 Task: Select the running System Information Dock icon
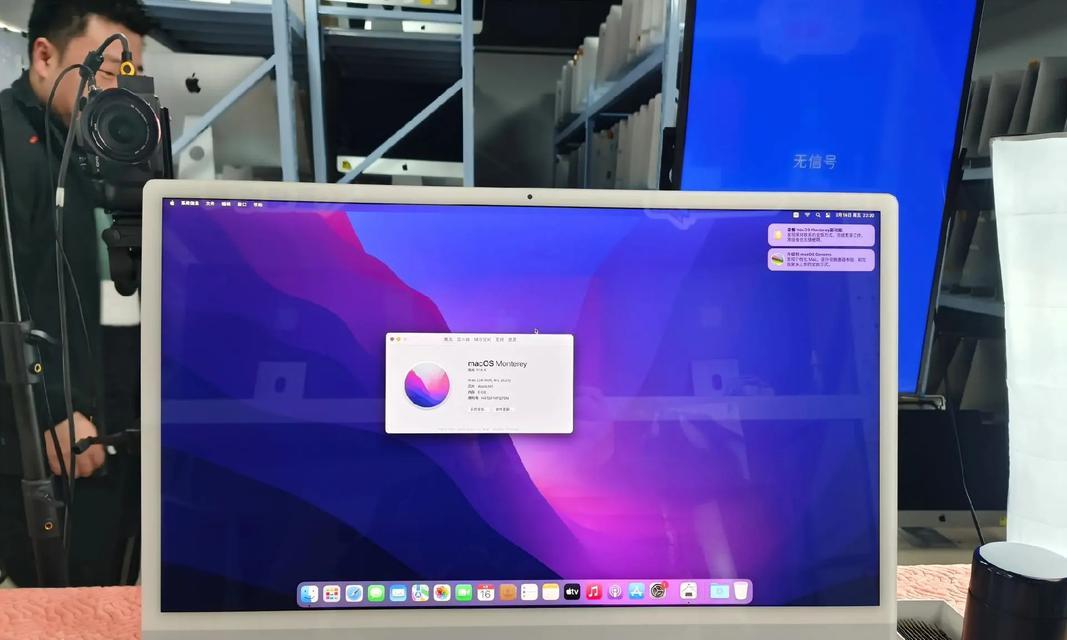(x=688, y=591)
